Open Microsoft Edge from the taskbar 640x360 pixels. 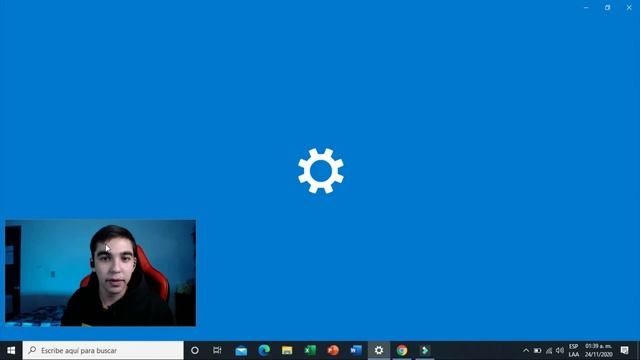point(264,350)
